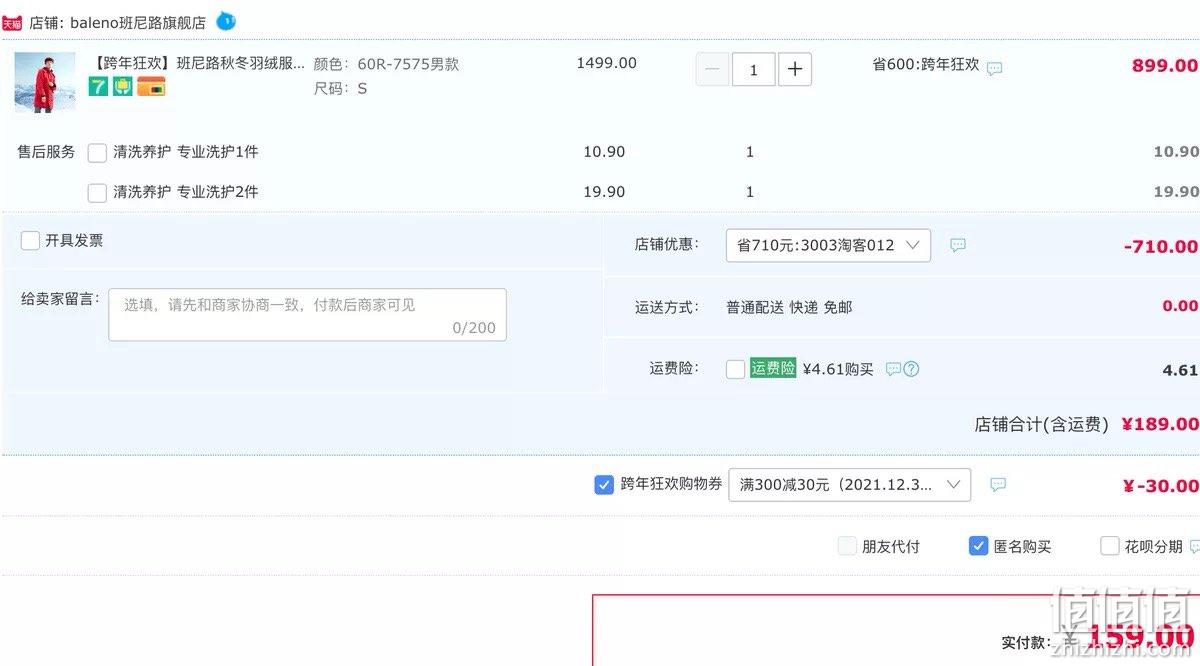Click the 颜色: 60R-7575男款 attribute text
This screenshot has height=666, width=1200.
386,64
